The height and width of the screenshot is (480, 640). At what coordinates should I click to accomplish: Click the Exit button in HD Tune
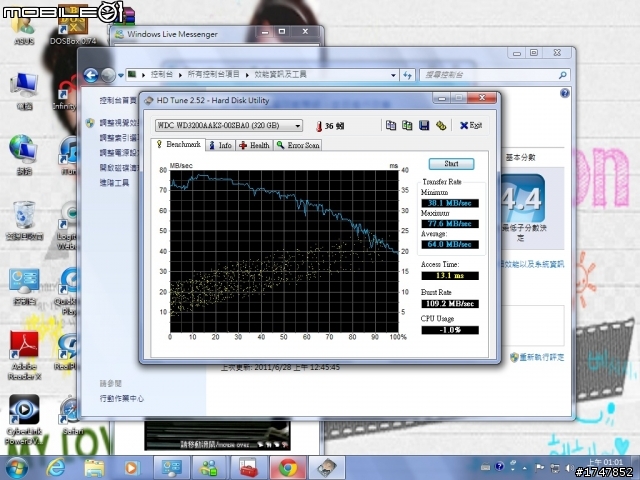[x=471, y=125]
